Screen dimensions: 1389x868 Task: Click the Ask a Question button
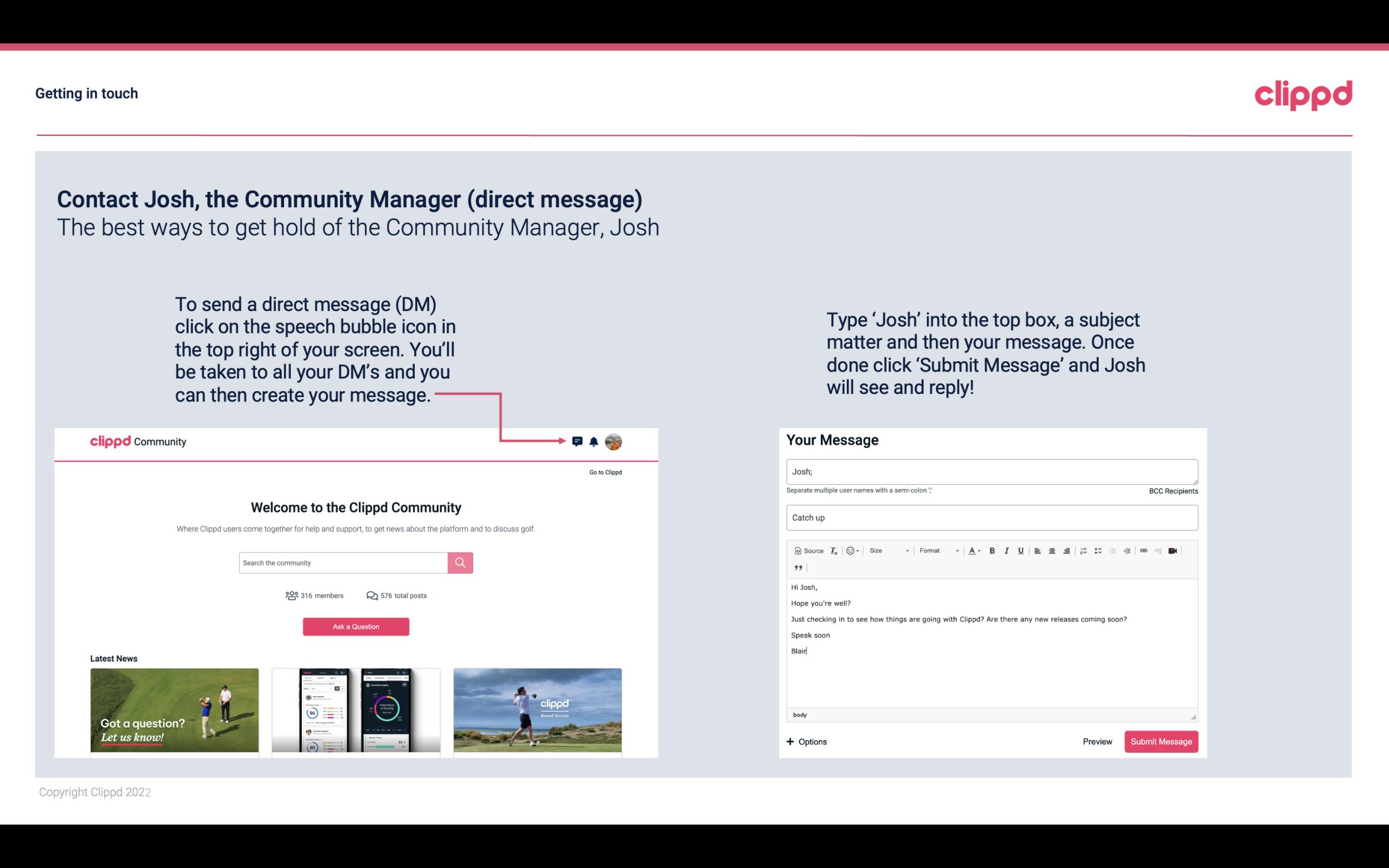pos(356,625)
